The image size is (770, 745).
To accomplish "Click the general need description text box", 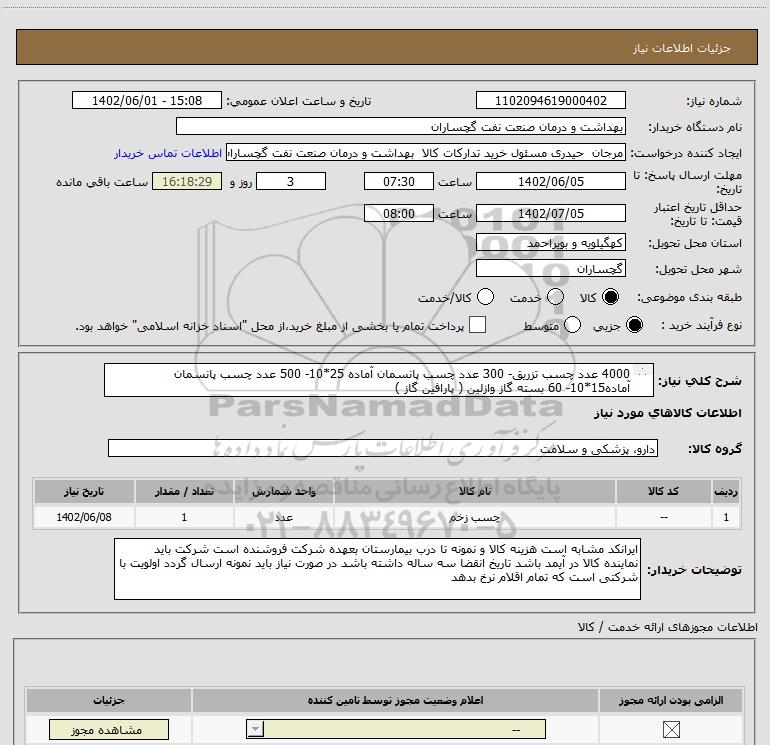I will (x=379, y=380).
